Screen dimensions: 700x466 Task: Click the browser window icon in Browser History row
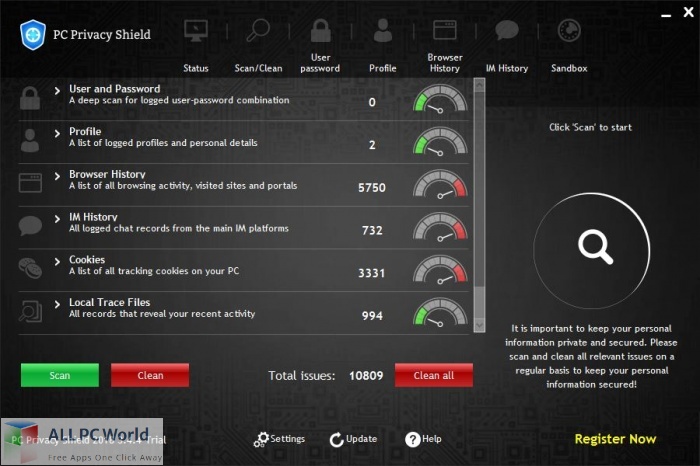click(30, 183)
